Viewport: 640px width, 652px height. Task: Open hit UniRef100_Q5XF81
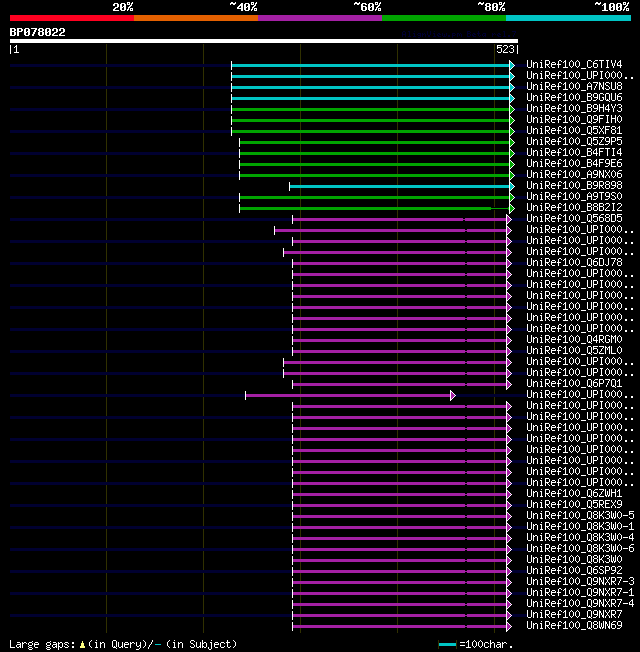pos(574,131)
